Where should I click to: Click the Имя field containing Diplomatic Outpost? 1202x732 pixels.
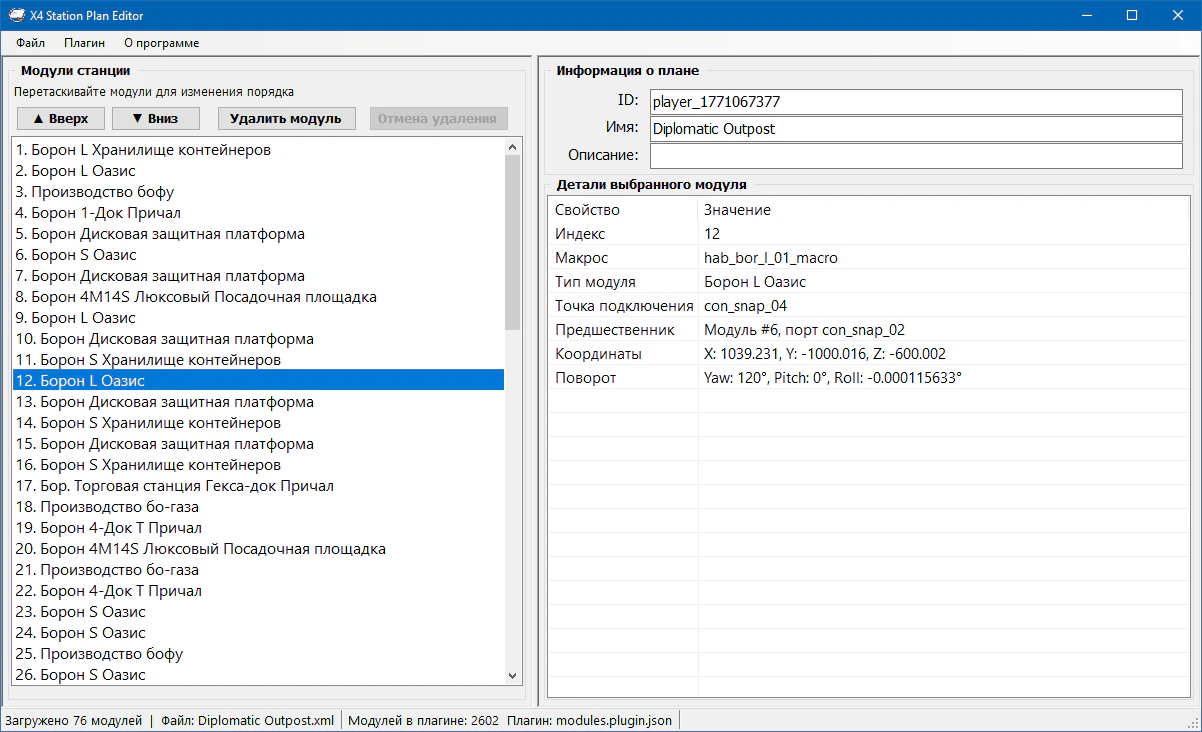[915, 129]
